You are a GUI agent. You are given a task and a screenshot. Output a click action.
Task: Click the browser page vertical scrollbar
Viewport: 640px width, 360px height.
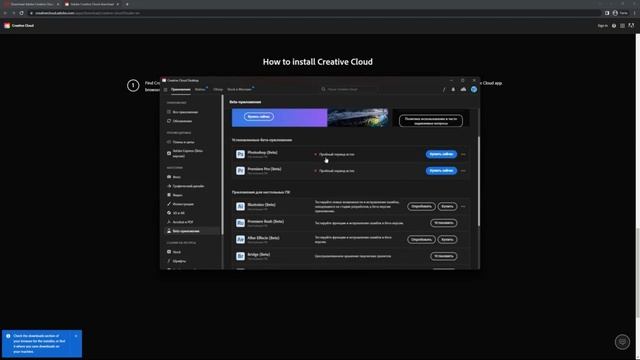point(638,272)
